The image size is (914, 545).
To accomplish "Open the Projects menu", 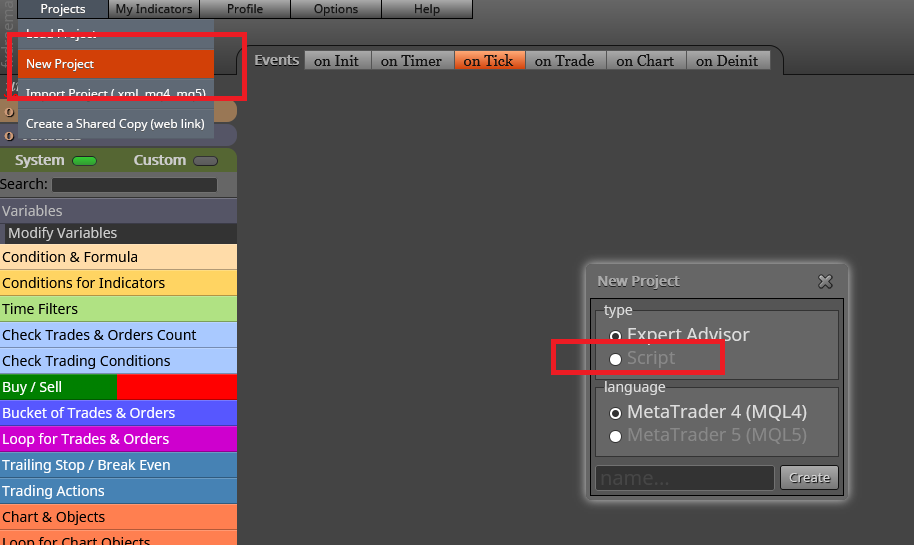I will (x=62, y=9).
